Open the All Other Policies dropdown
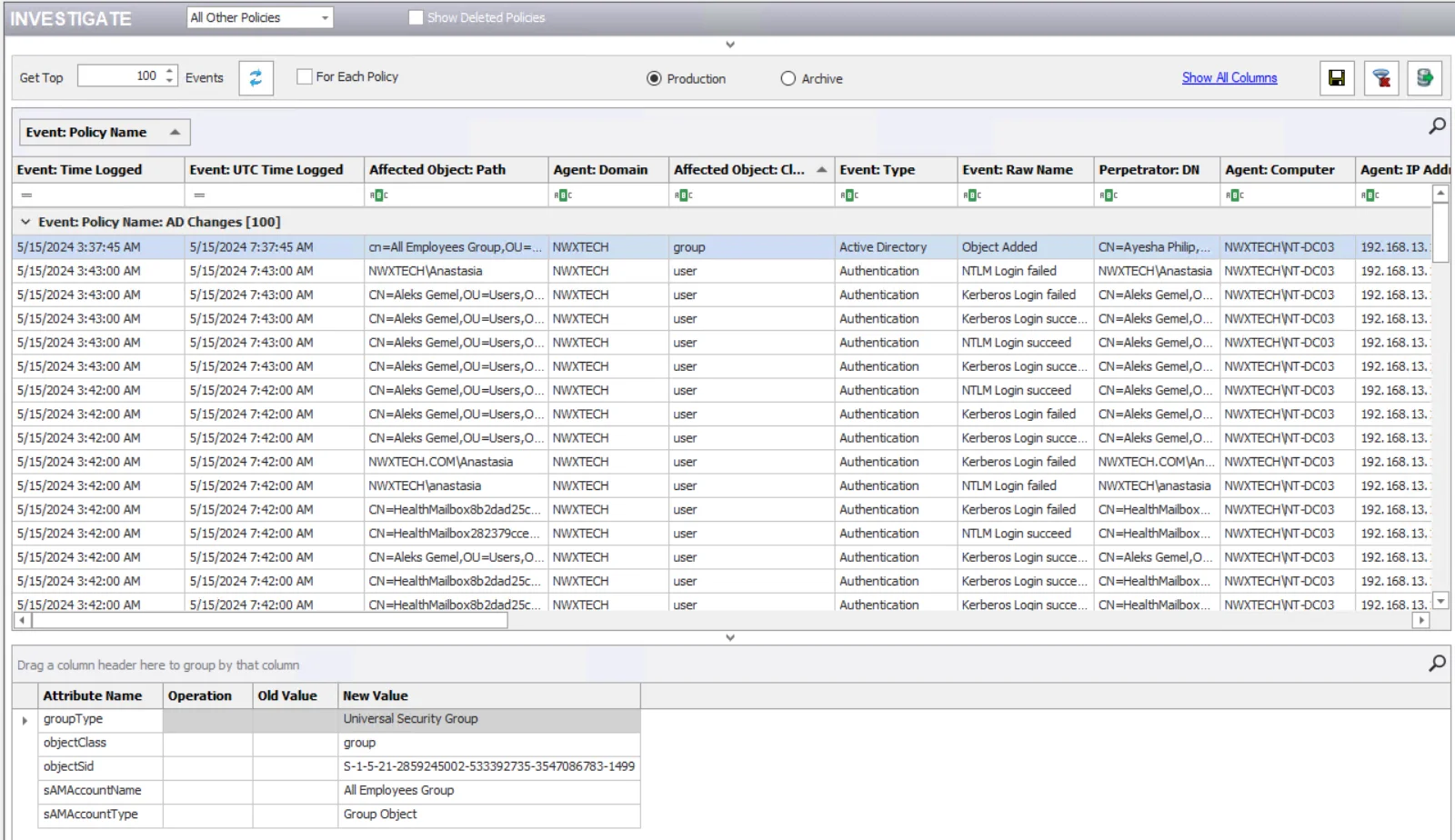1455x840 pixels. tap(260, 17)
